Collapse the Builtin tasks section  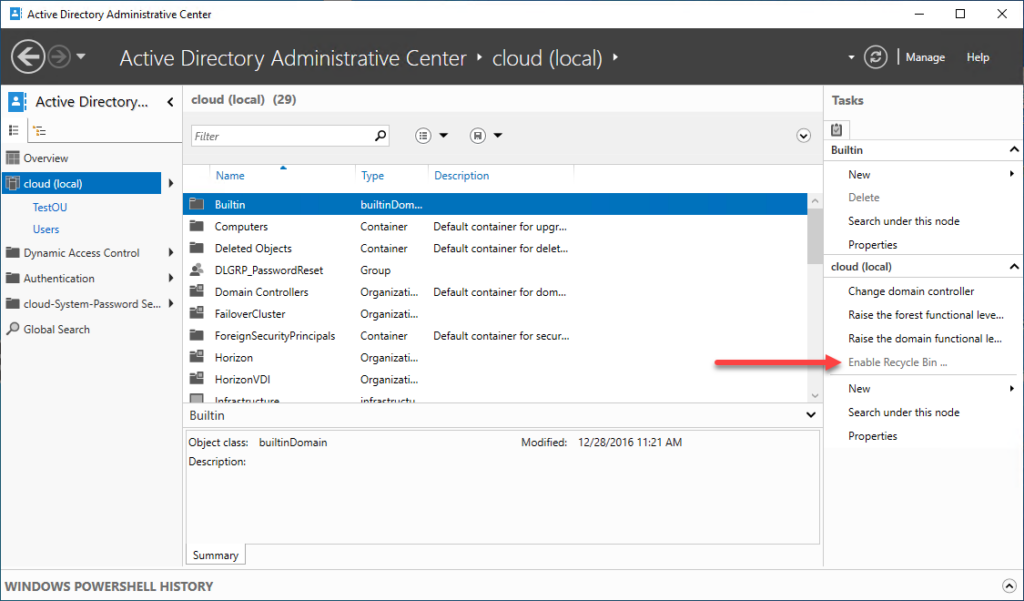pos(1014,150)
